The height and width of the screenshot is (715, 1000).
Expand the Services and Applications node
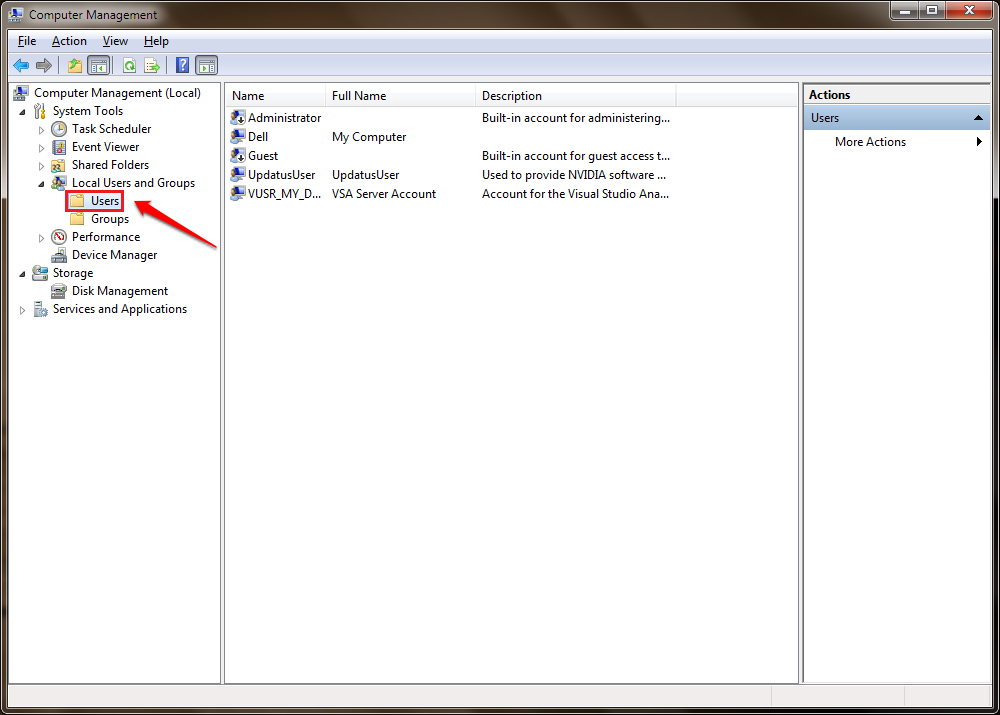click(23, 310)
